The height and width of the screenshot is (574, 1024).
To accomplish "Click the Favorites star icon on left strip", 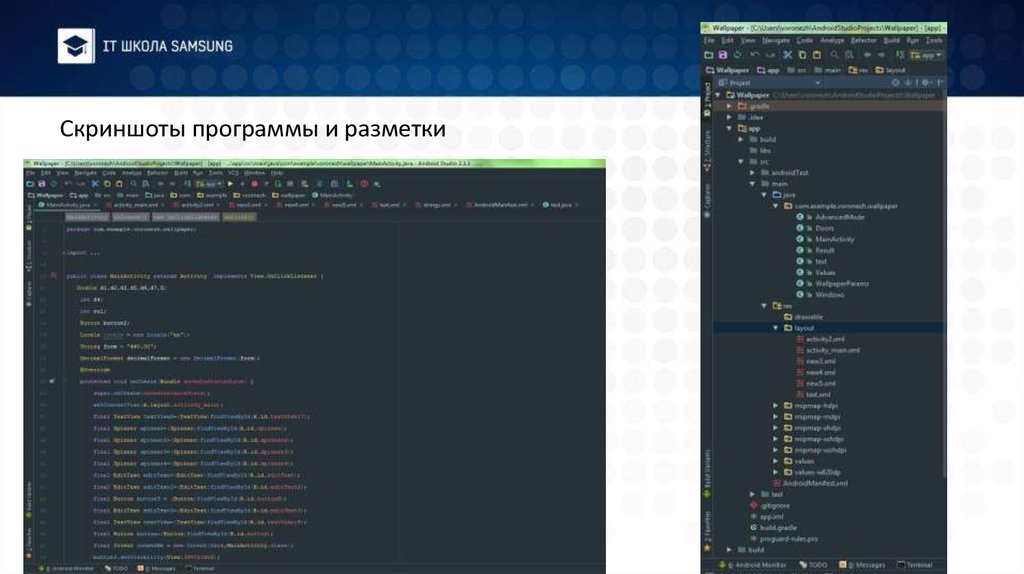I will pyautogui.click(x=706, y=548).
